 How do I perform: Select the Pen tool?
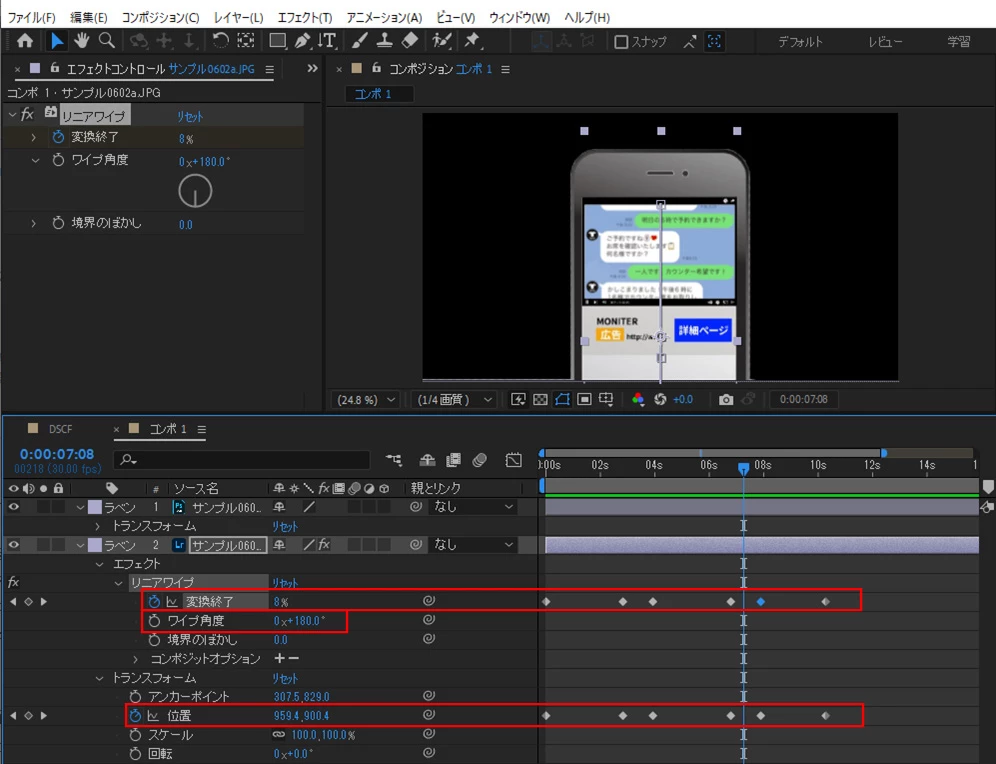tap(302, 41)
